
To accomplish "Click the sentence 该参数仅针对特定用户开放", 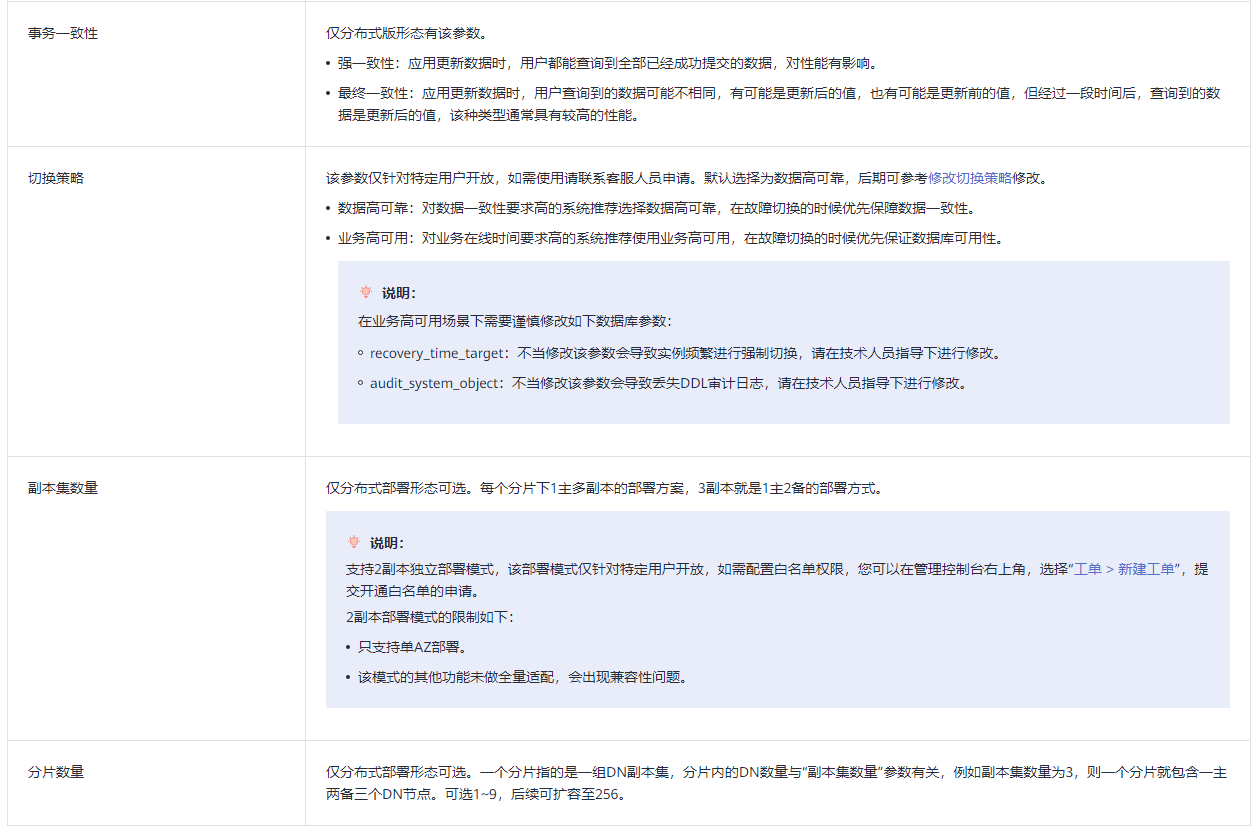I will pos(686,179).
